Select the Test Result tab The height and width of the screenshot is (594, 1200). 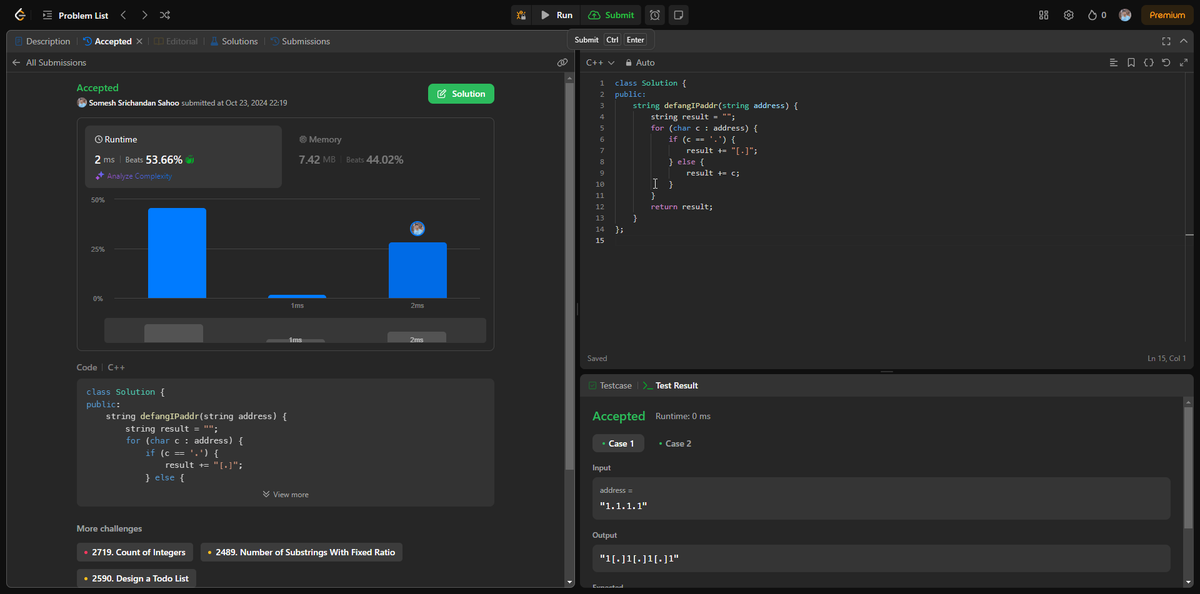point(670,385)
